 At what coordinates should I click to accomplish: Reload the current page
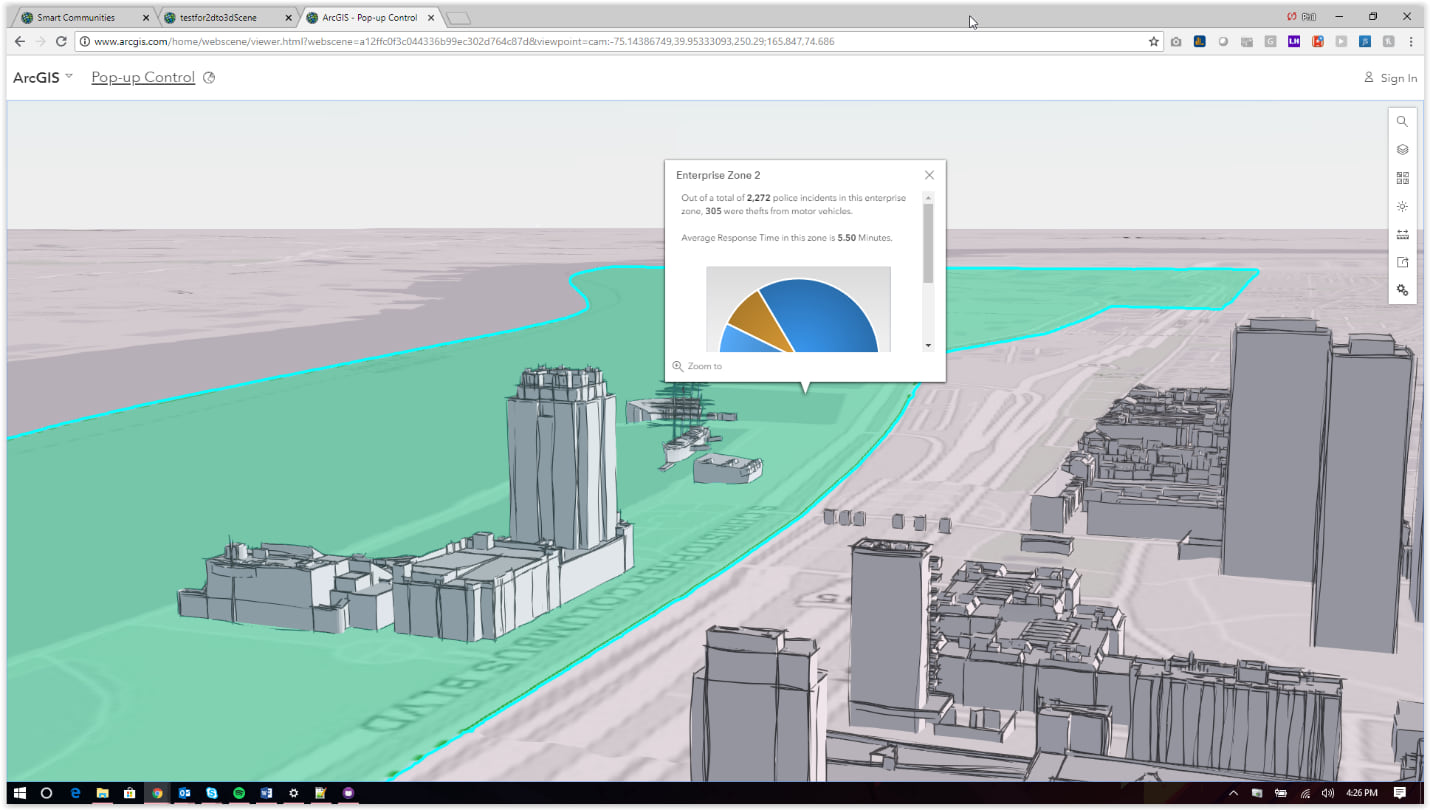pyautogui.click(x=61, y=41)
